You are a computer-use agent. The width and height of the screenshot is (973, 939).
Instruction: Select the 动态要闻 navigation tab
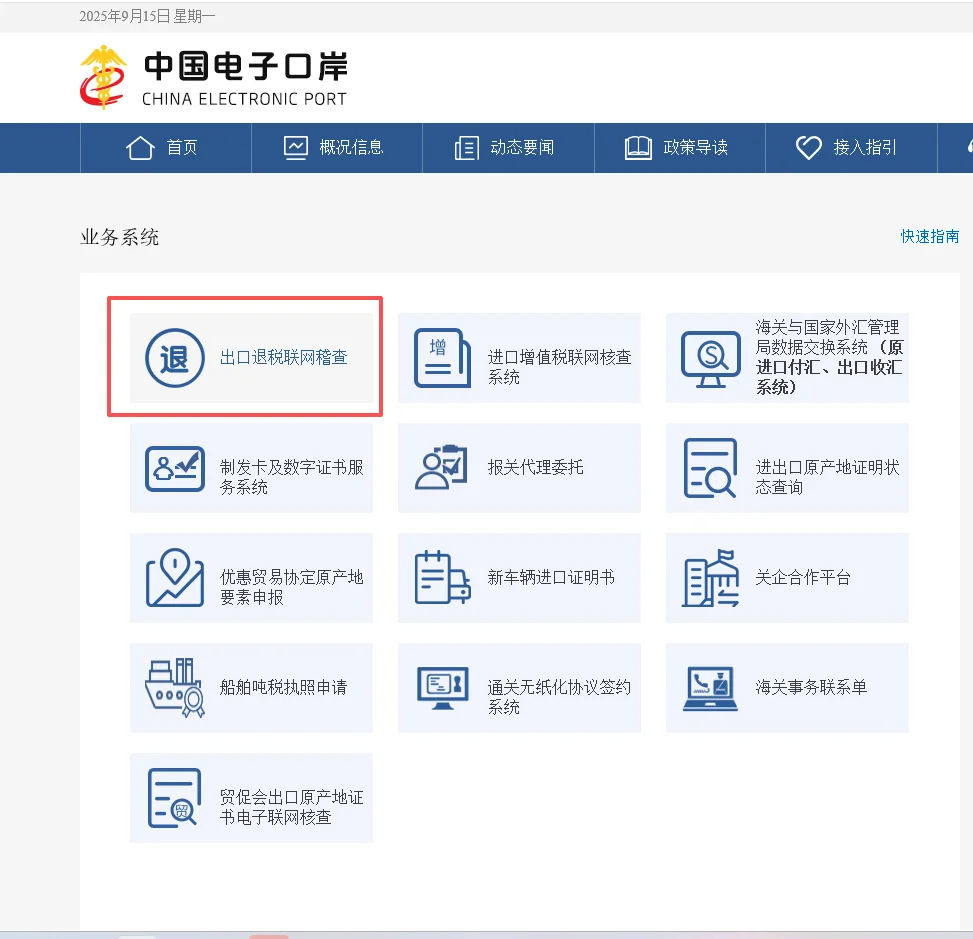pos(508,147)
